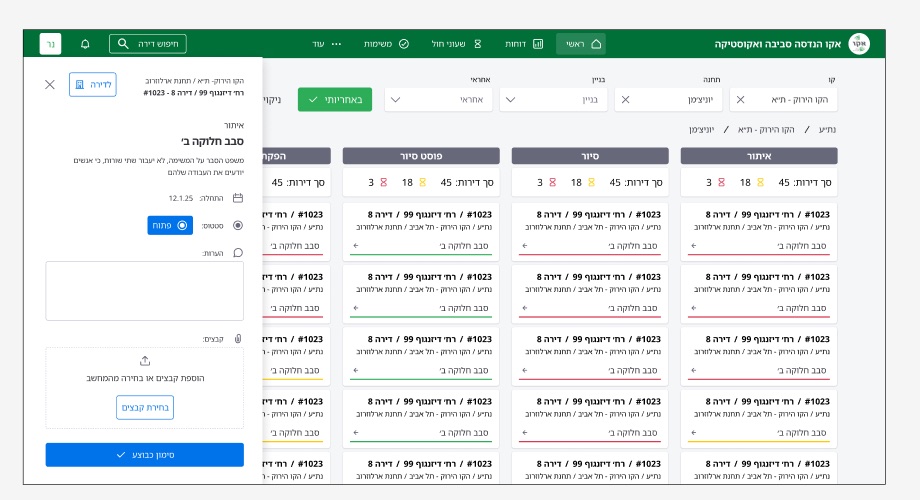This screenshot has width=920, height=500.
Task: Click the paperclip icon beside קבצים
Action: 238,339
